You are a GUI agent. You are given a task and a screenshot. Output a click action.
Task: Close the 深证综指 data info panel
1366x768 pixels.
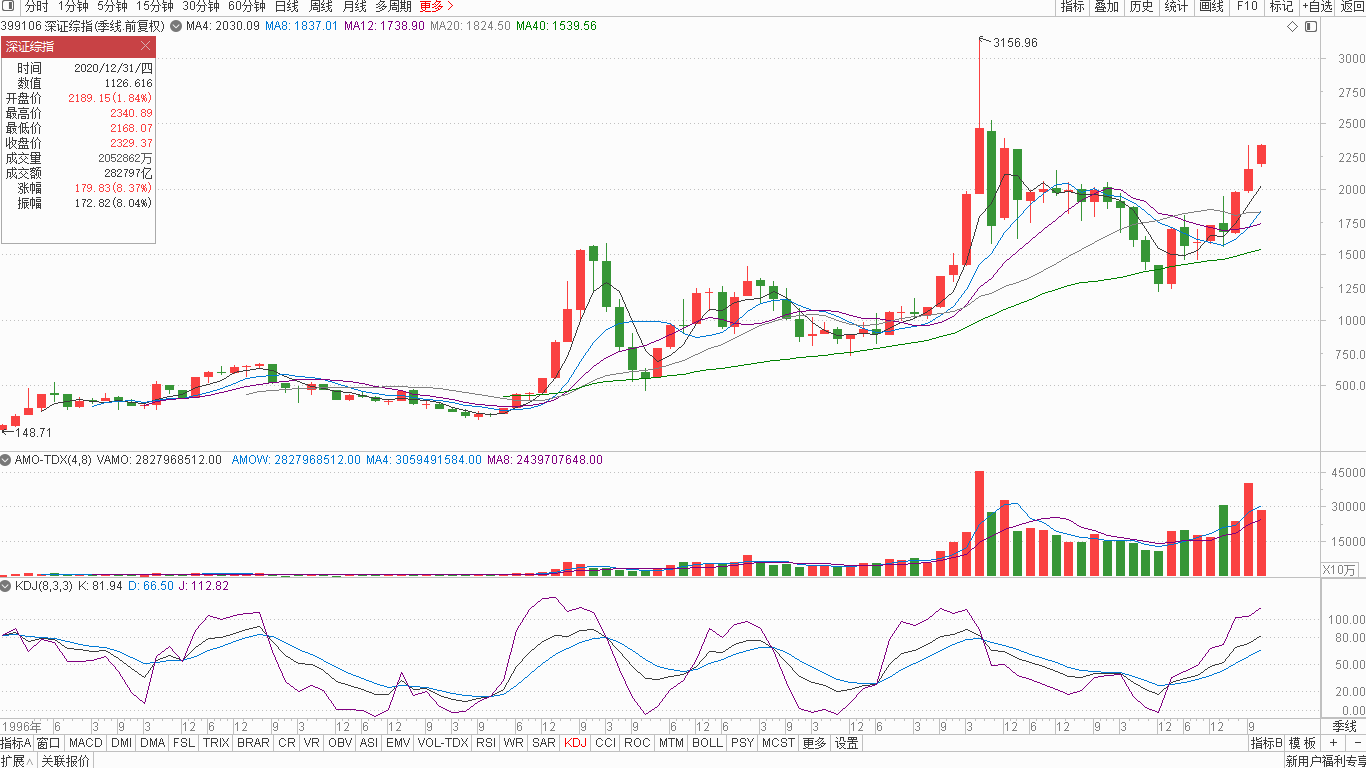[145, 46]
